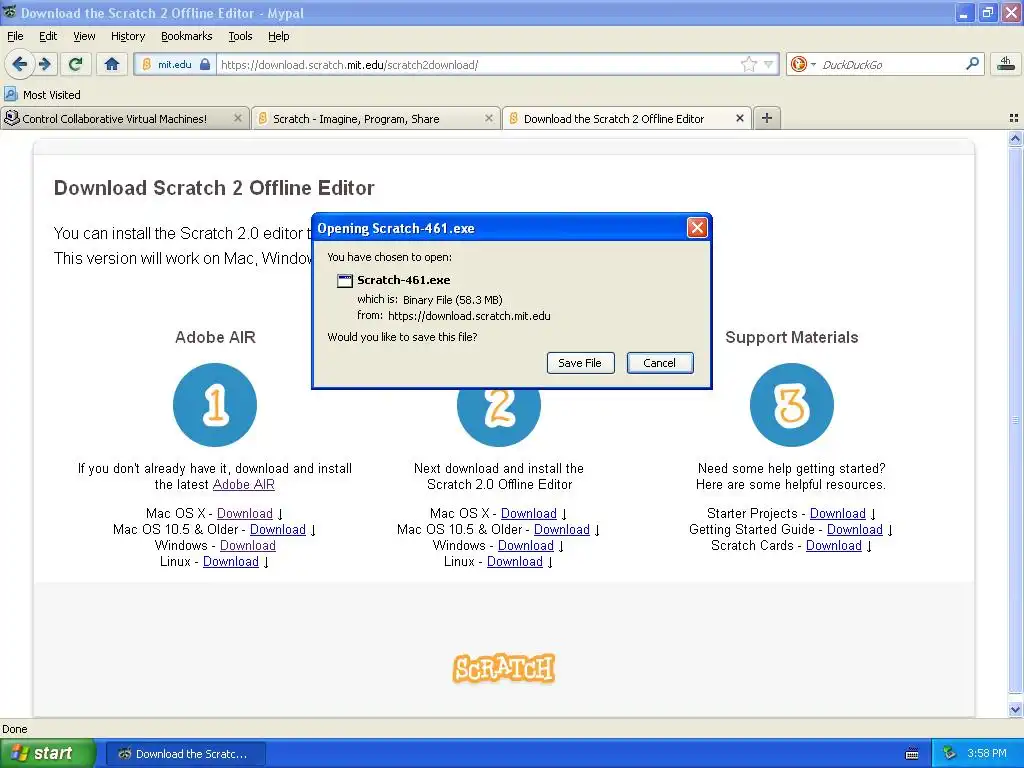Open the Tools menu
This screenshot has width=1024, height=768.
[x=240, y=36]
